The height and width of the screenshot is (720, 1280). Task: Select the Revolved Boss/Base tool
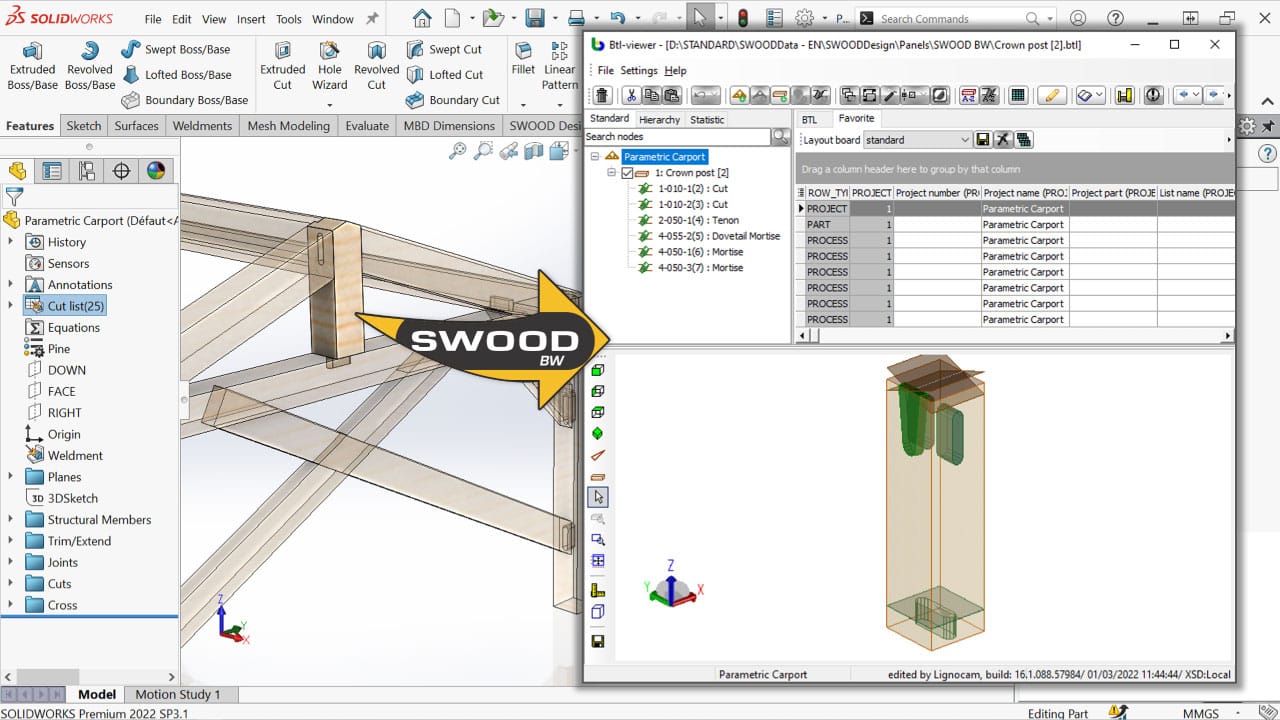click(90, 67)
